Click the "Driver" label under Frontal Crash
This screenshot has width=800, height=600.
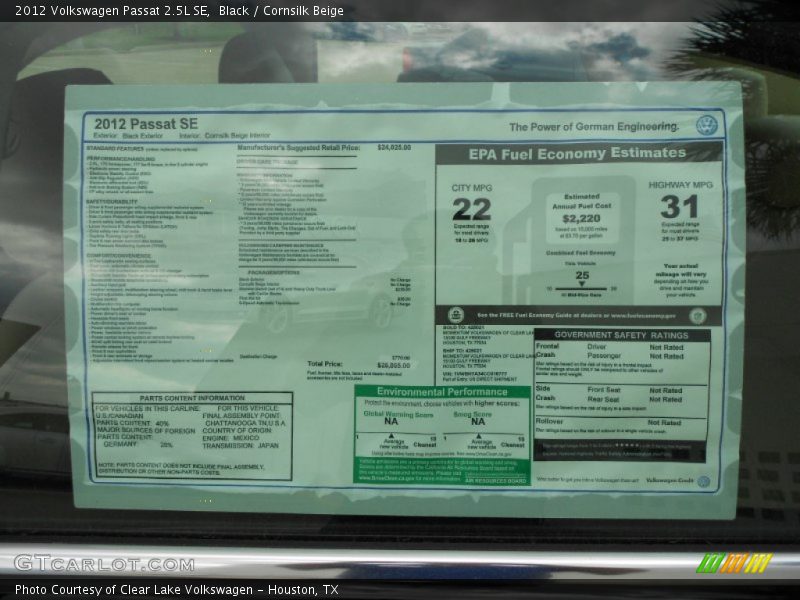coord(596,346)
